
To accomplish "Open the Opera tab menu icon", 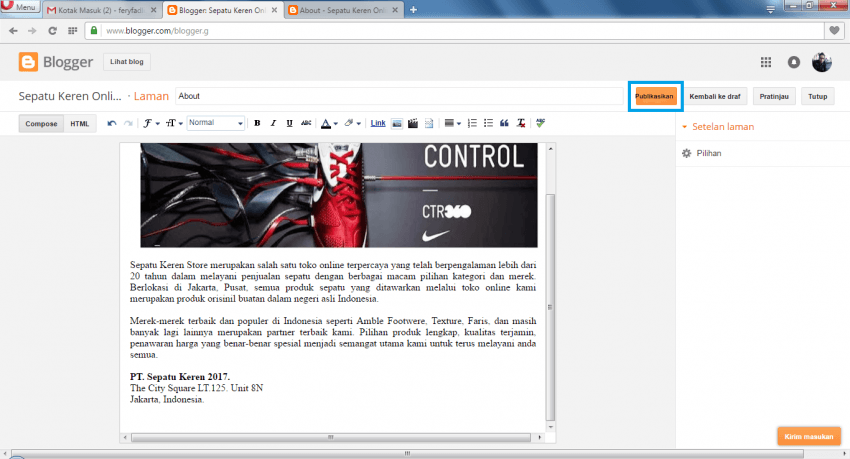I will tap(770, 9).
